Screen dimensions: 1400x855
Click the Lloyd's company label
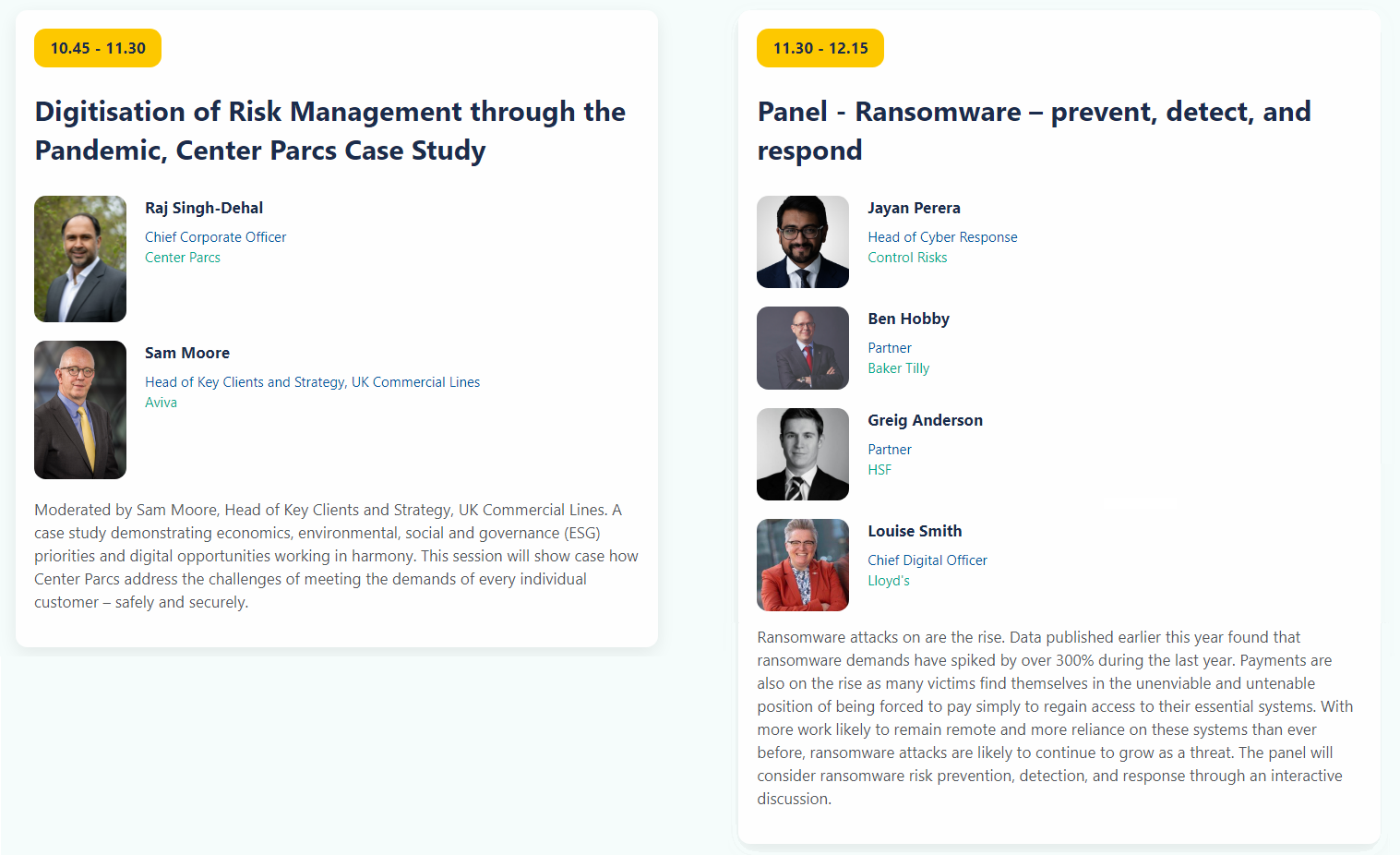(889, 581)
